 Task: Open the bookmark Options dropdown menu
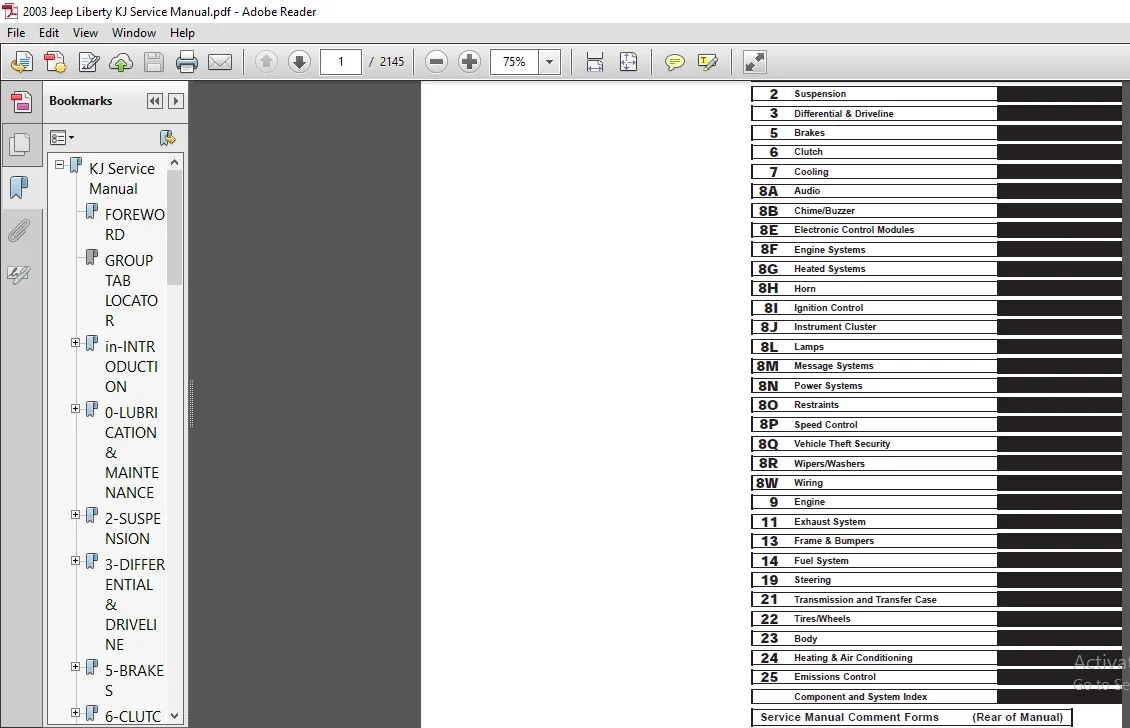point(62,138)
